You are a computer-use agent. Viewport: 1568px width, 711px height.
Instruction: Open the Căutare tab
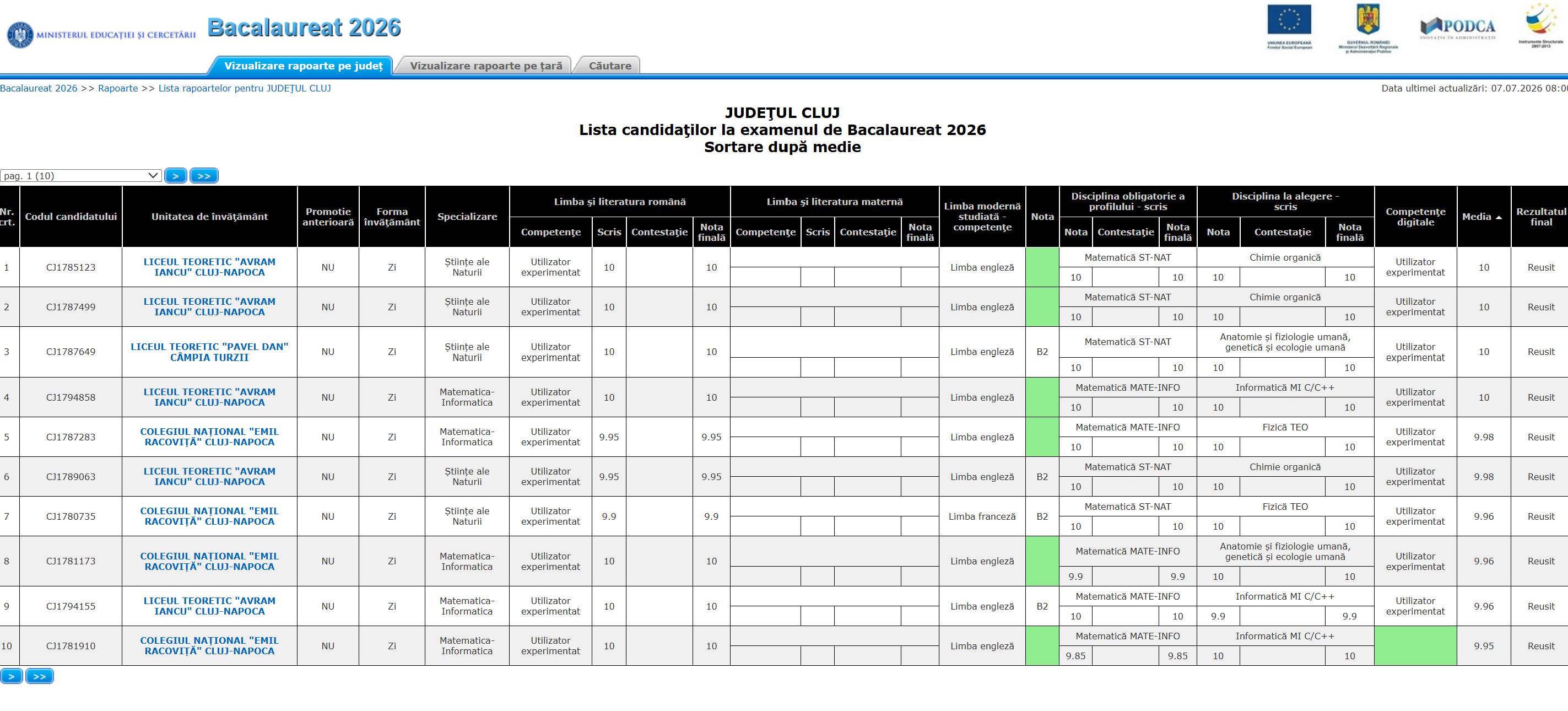609,66
